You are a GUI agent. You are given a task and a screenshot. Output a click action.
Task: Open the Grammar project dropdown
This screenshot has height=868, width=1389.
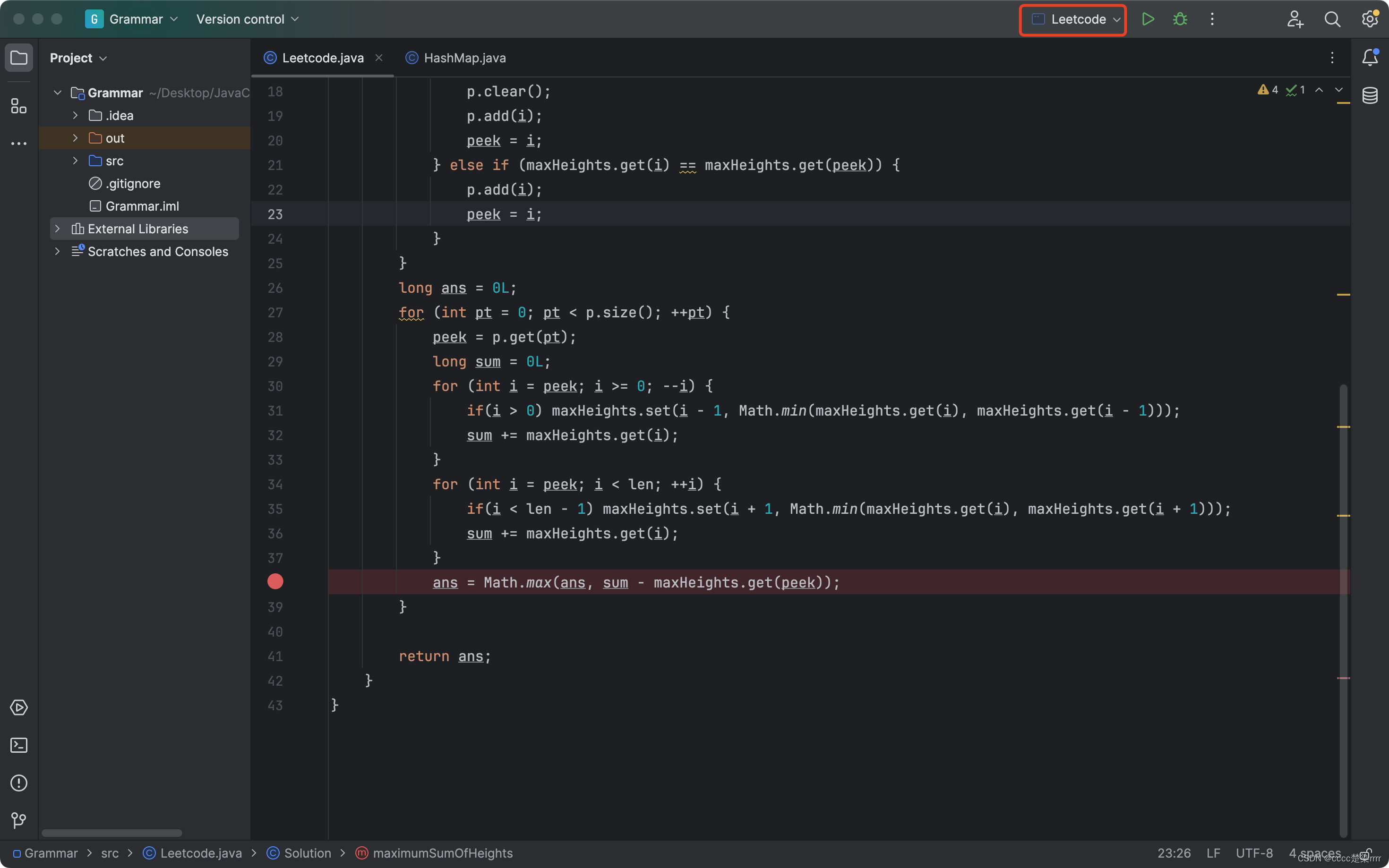144,19
